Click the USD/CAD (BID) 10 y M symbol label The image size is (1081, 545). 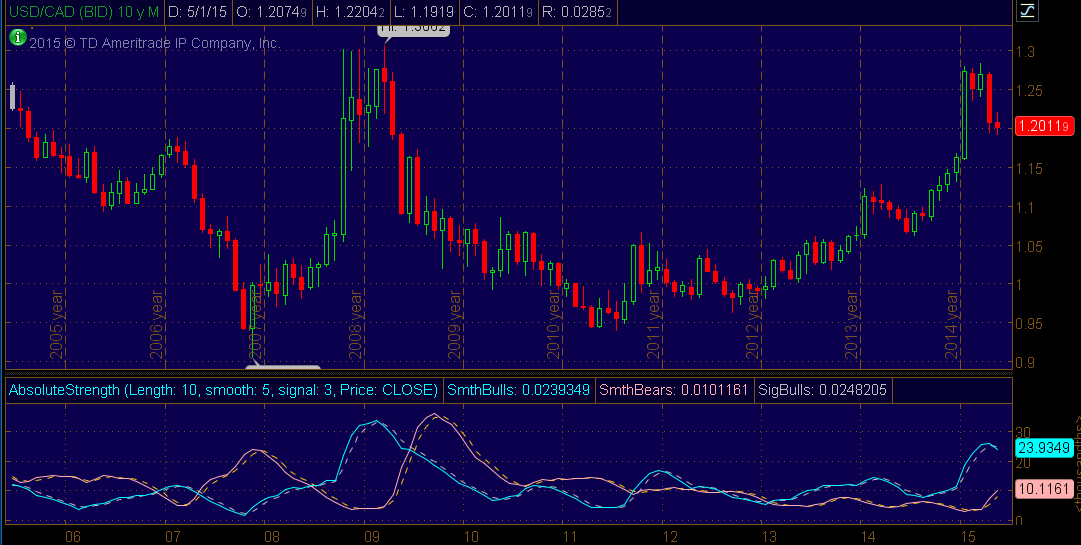click(x=83, y=12)
